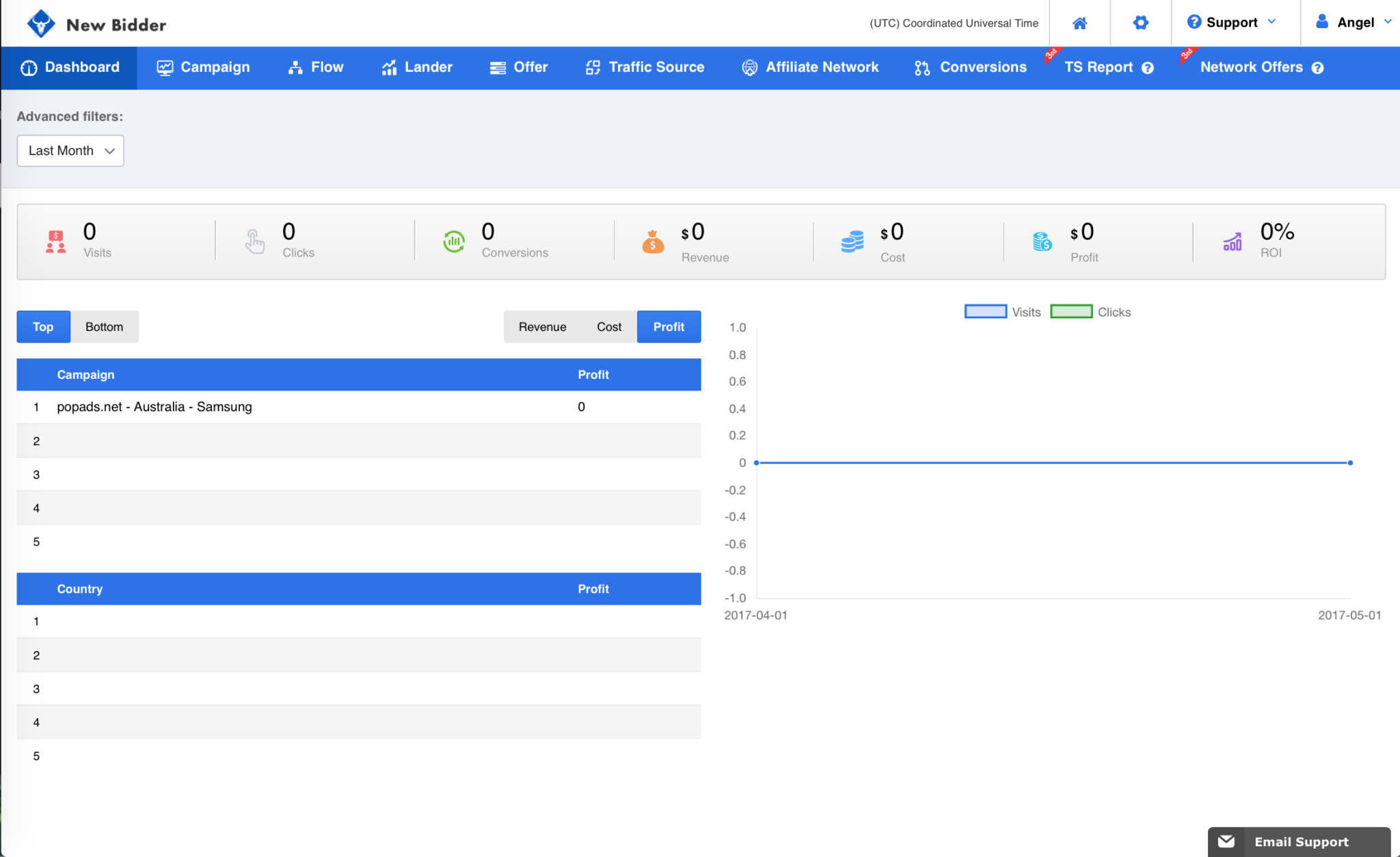Click the Campaign column header
Viewport: 1400px width, 857px height.
85,375
